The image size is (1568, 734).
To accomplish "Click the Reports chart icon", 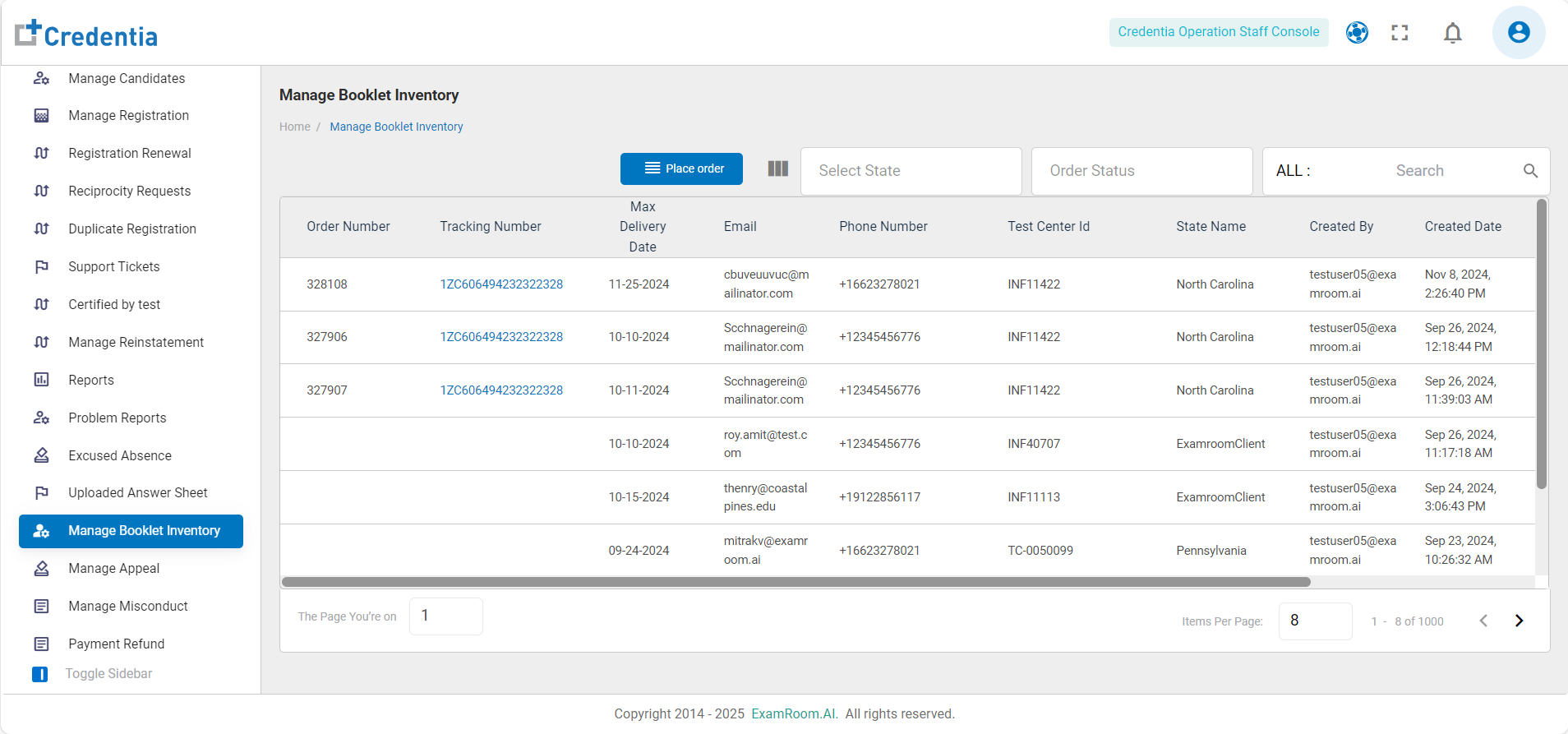I will coord(41,380).
